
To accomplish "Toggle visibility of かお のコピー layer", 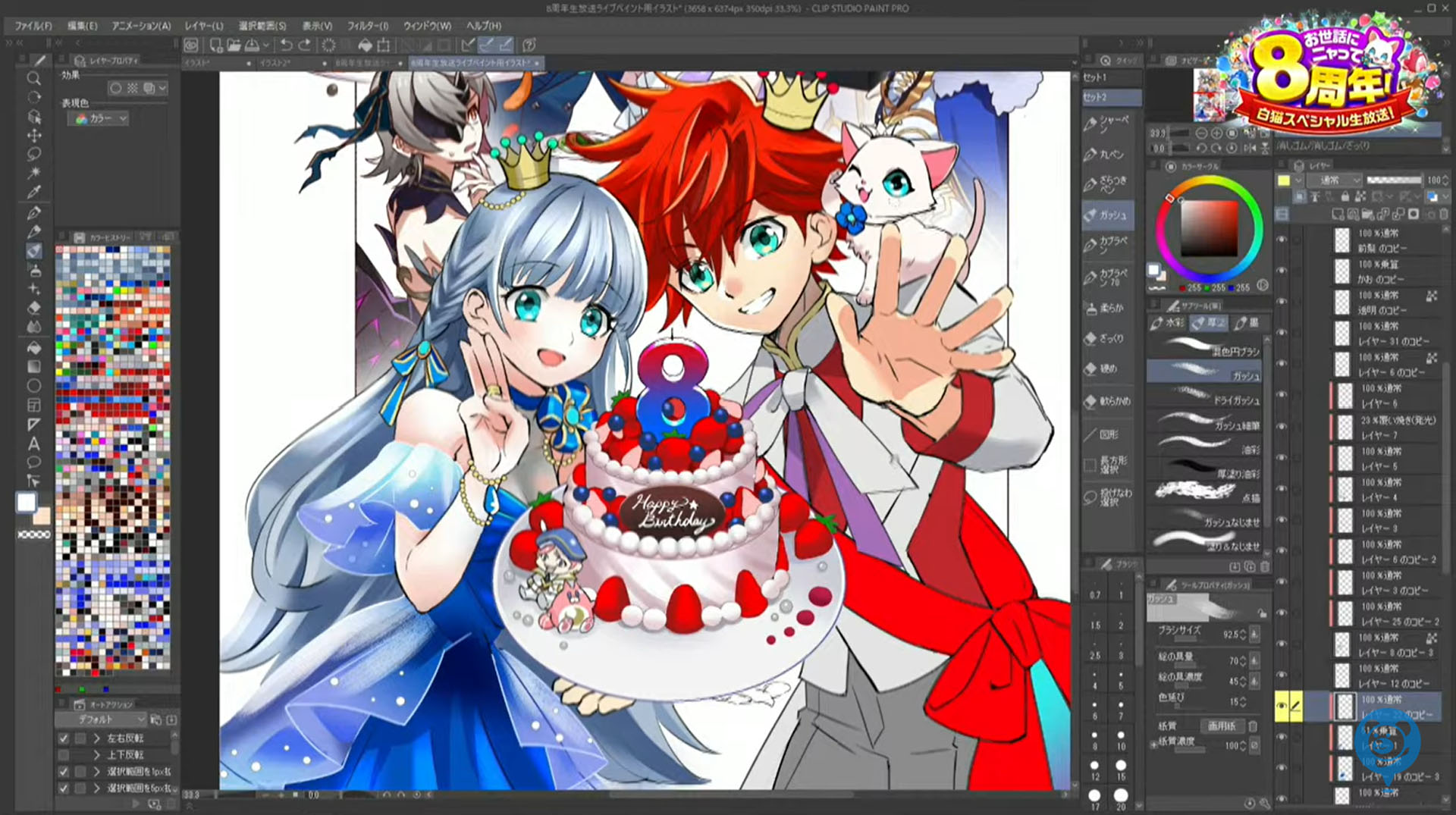I will (x=1282, y=271).
